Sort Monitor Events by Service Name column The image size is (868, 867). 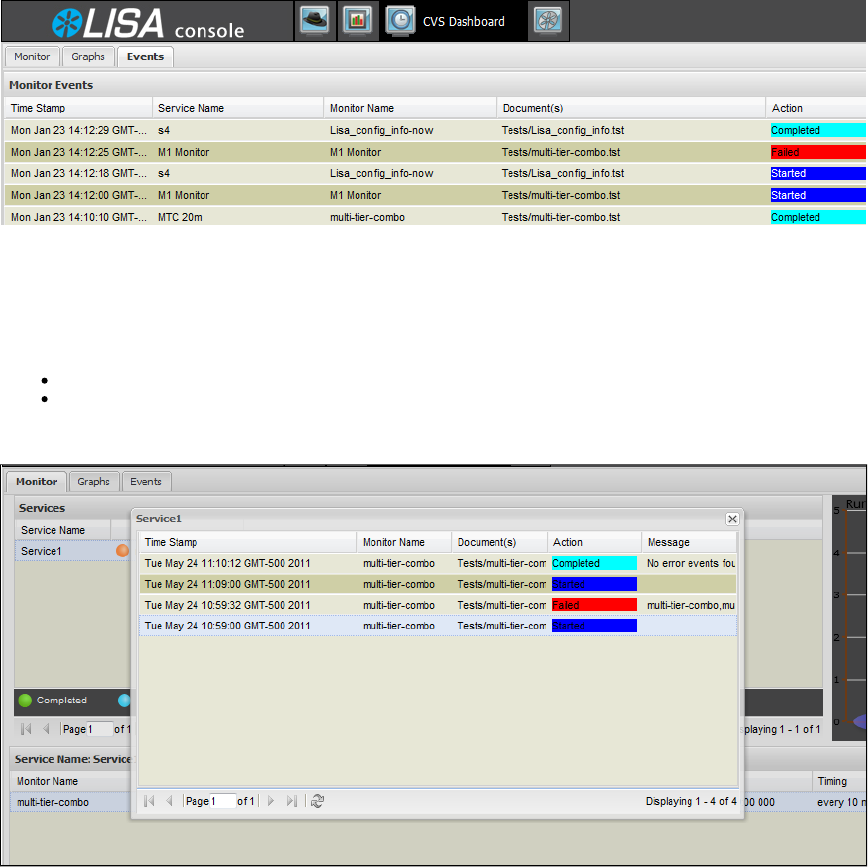(238, 108)
